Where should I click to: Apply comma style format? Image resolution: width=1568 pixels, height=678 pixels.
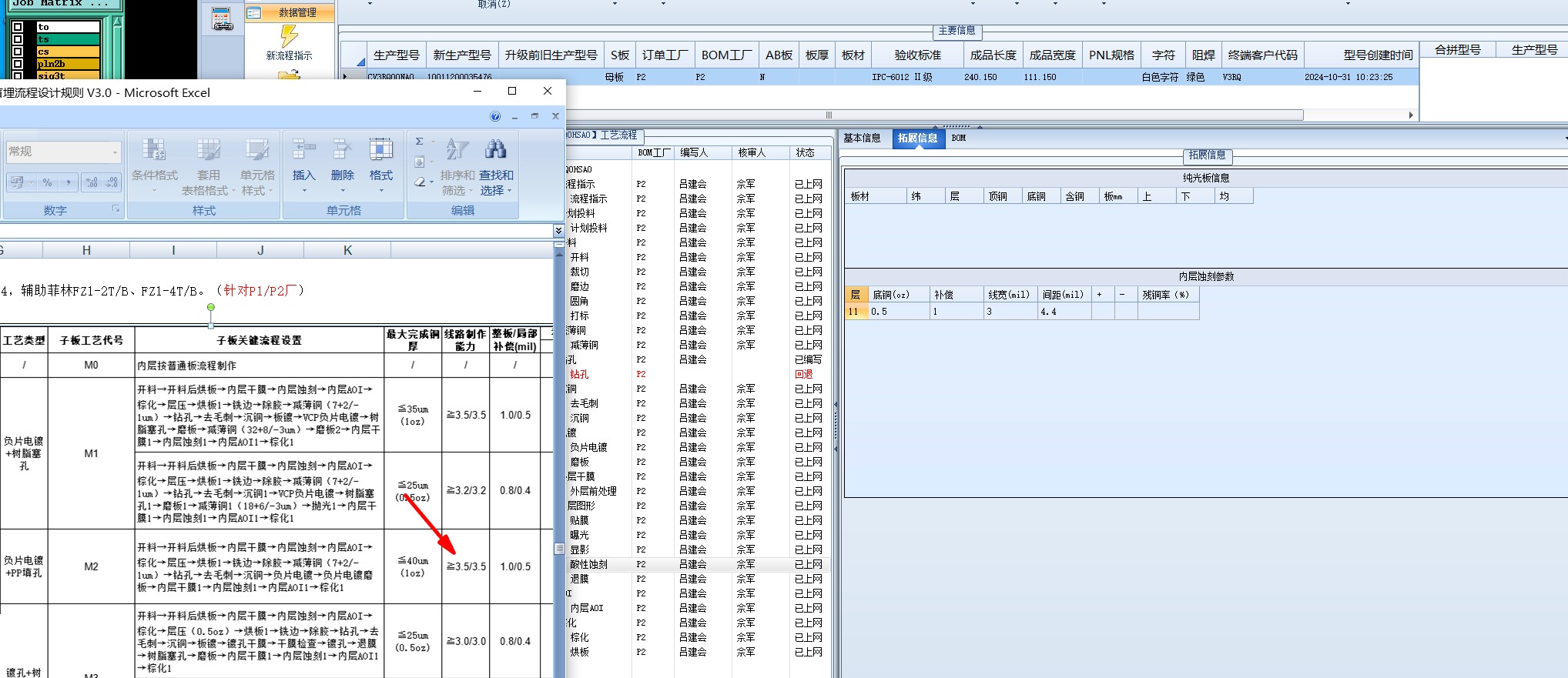click(68, 182)
